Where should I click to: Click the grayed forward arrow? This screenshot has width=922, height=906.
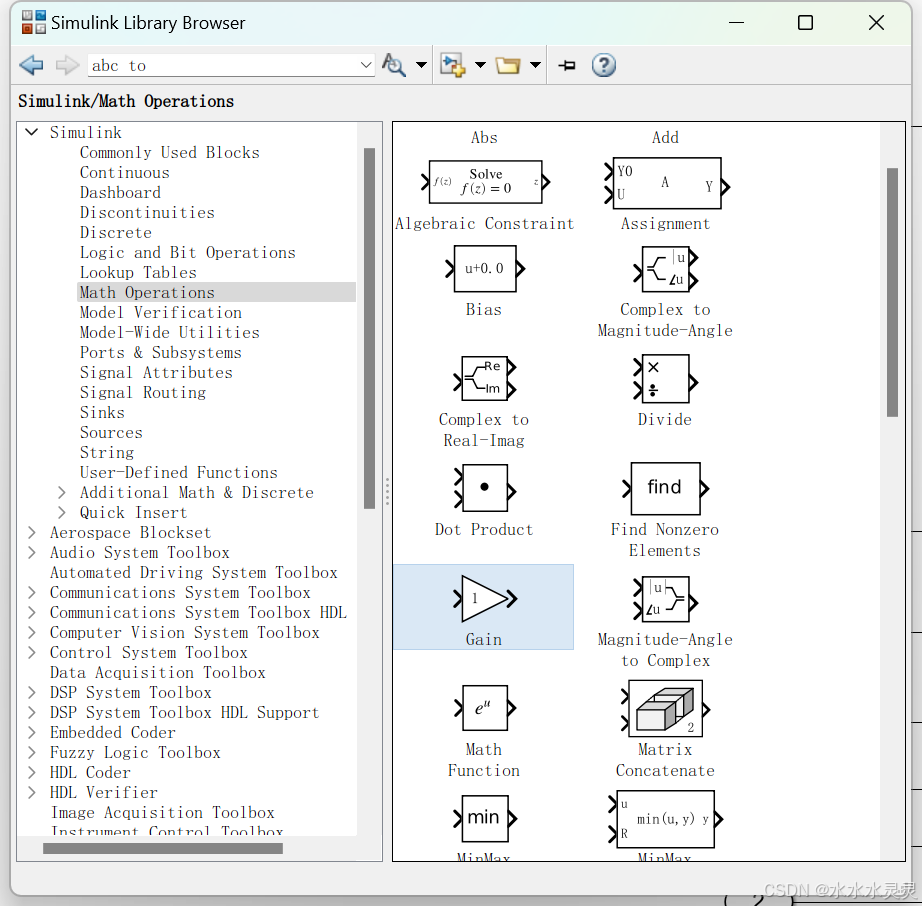coord(67,65)
